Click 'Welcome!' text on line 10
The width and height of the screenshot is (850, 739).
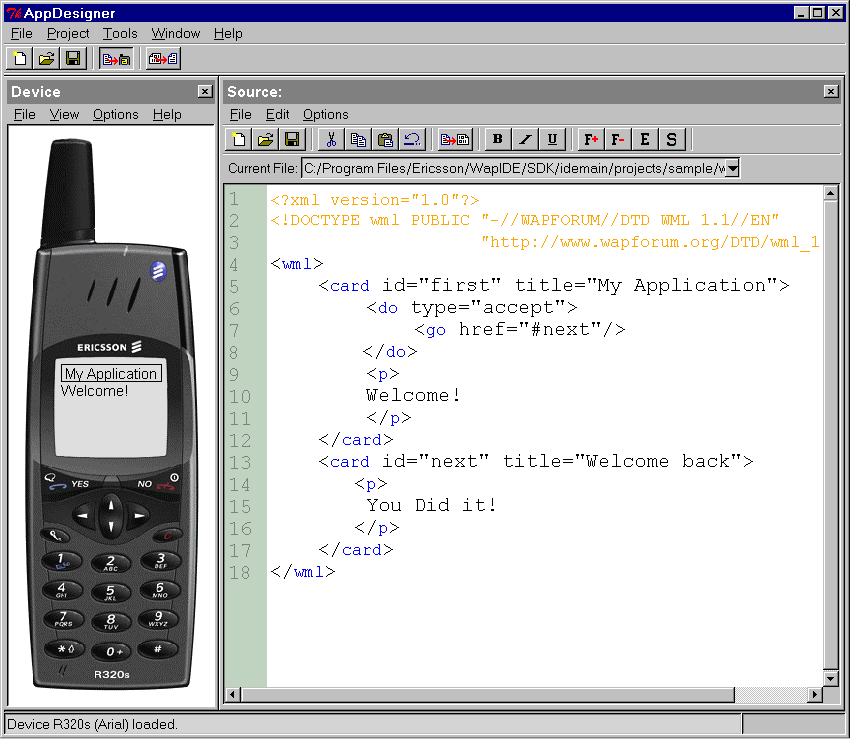(413, 395)
